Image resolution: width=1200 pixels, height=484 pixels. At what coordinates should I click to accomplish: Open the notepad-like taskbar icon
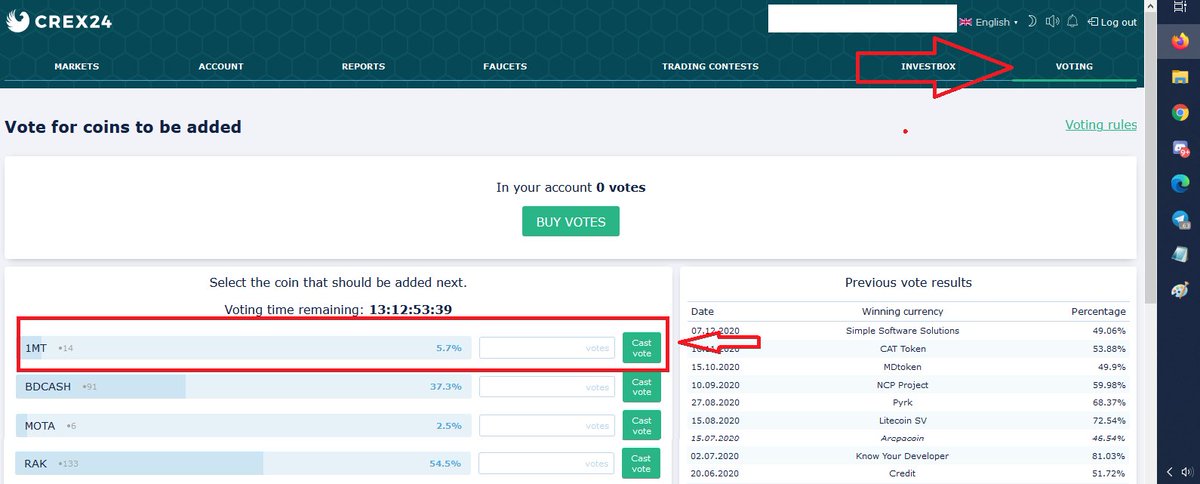pyautogui.click(x=1180, y=255)
